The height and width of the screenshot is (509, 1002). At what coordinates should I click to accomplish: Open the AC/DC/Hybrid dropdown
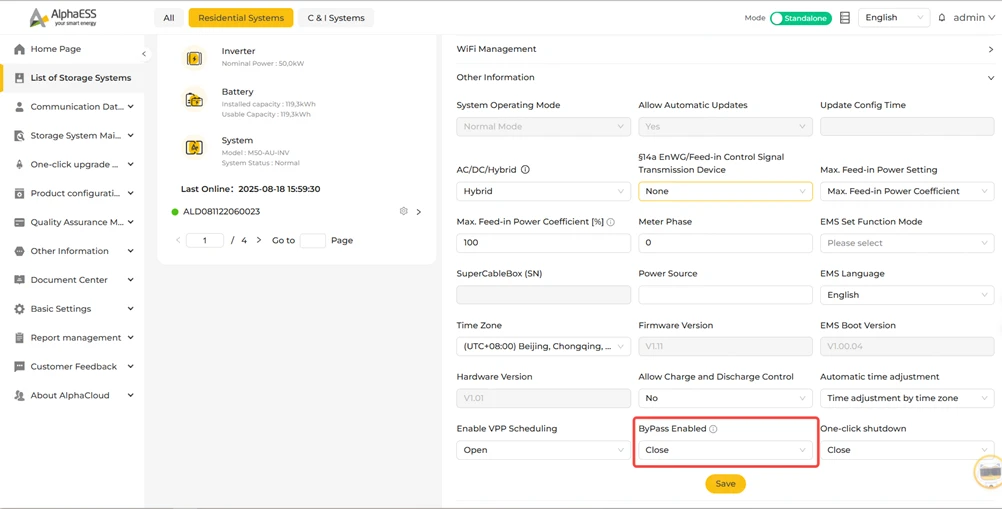[x=543, y=191]
